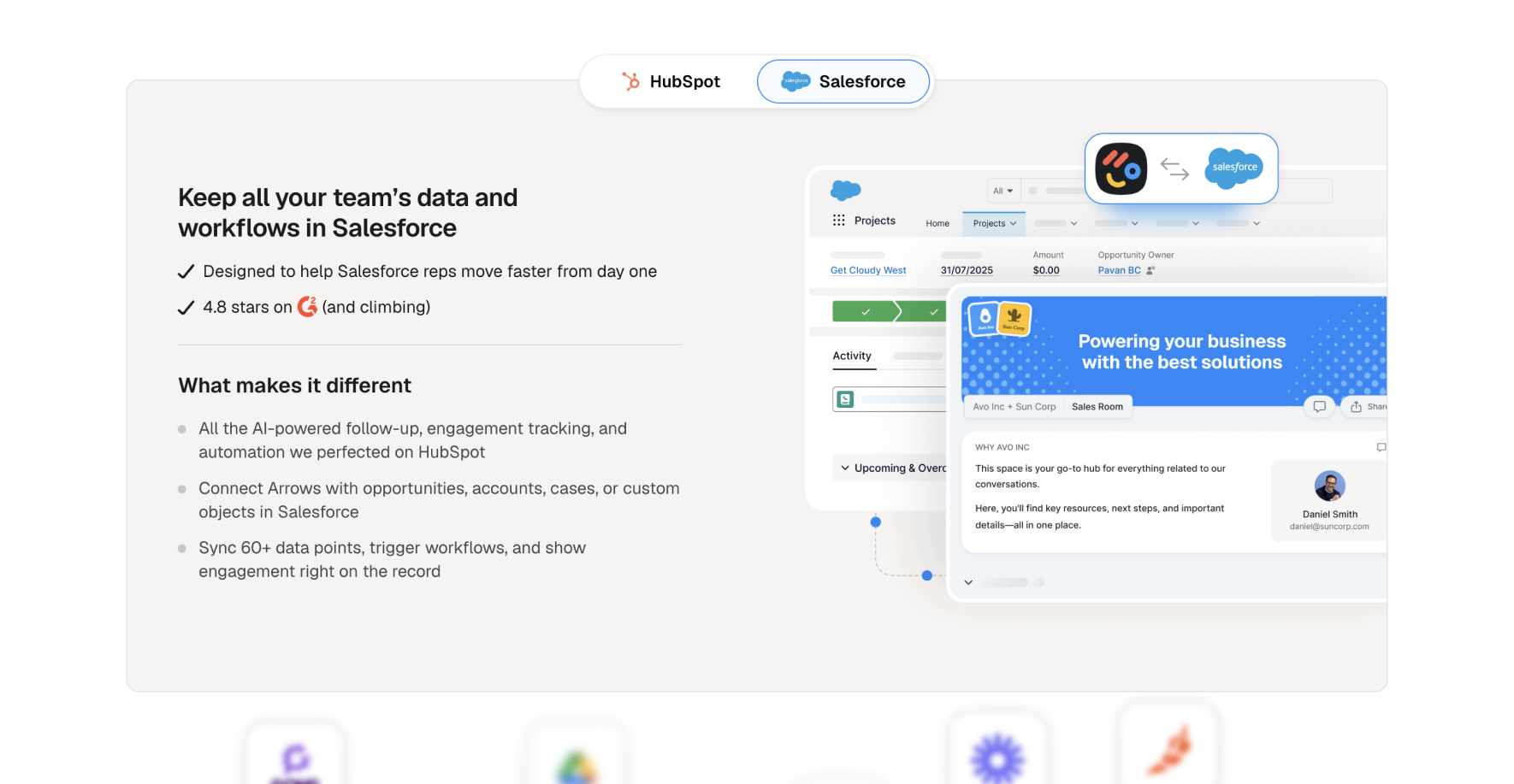This screenshot has height=784, width=1514.
Task: Open the comments speech bubble button
Action: (1320, 407)
